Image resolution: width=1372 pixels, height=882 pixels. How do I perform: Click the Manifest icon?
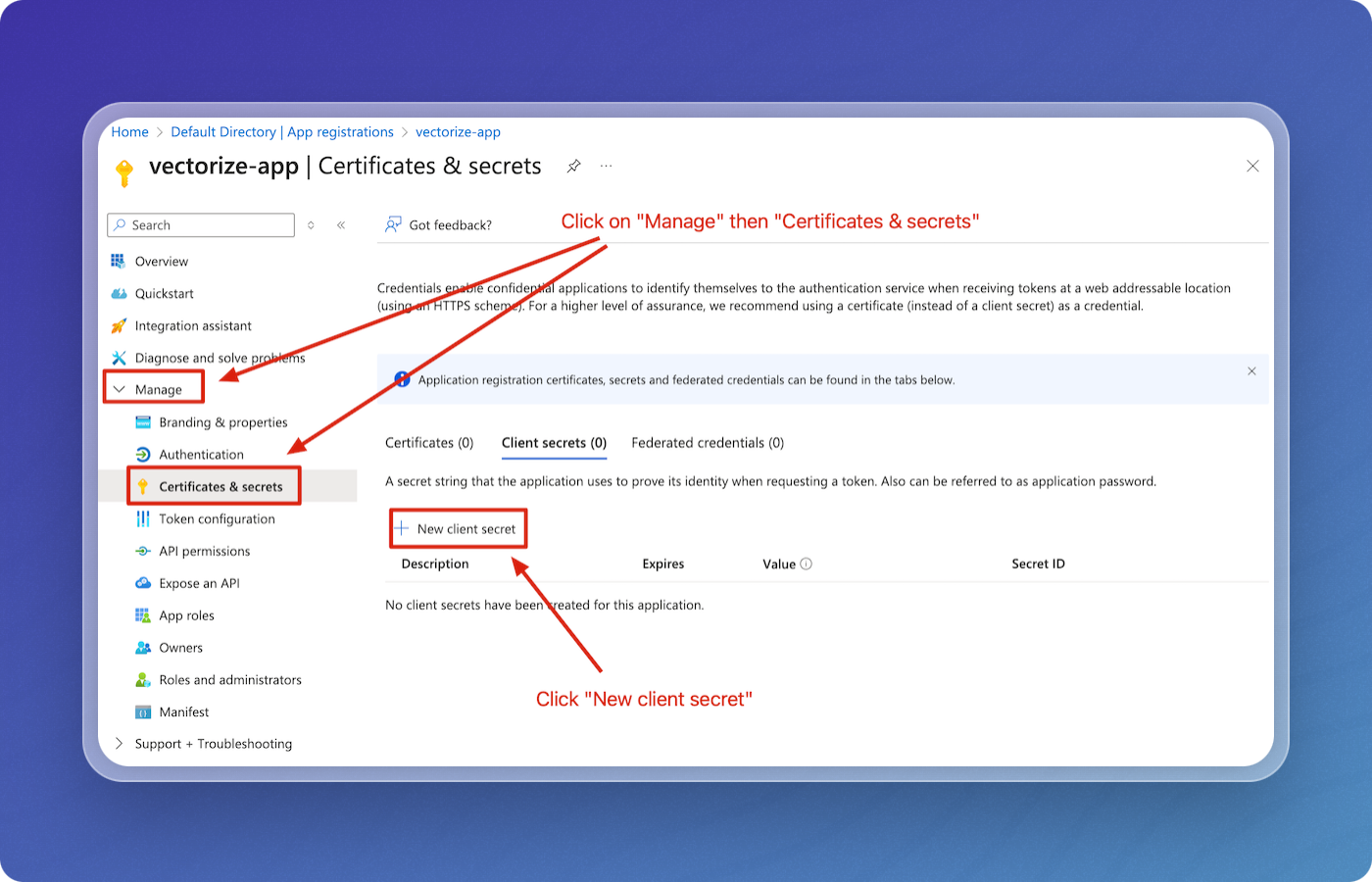pyautogui.click(x=143, y=712)
